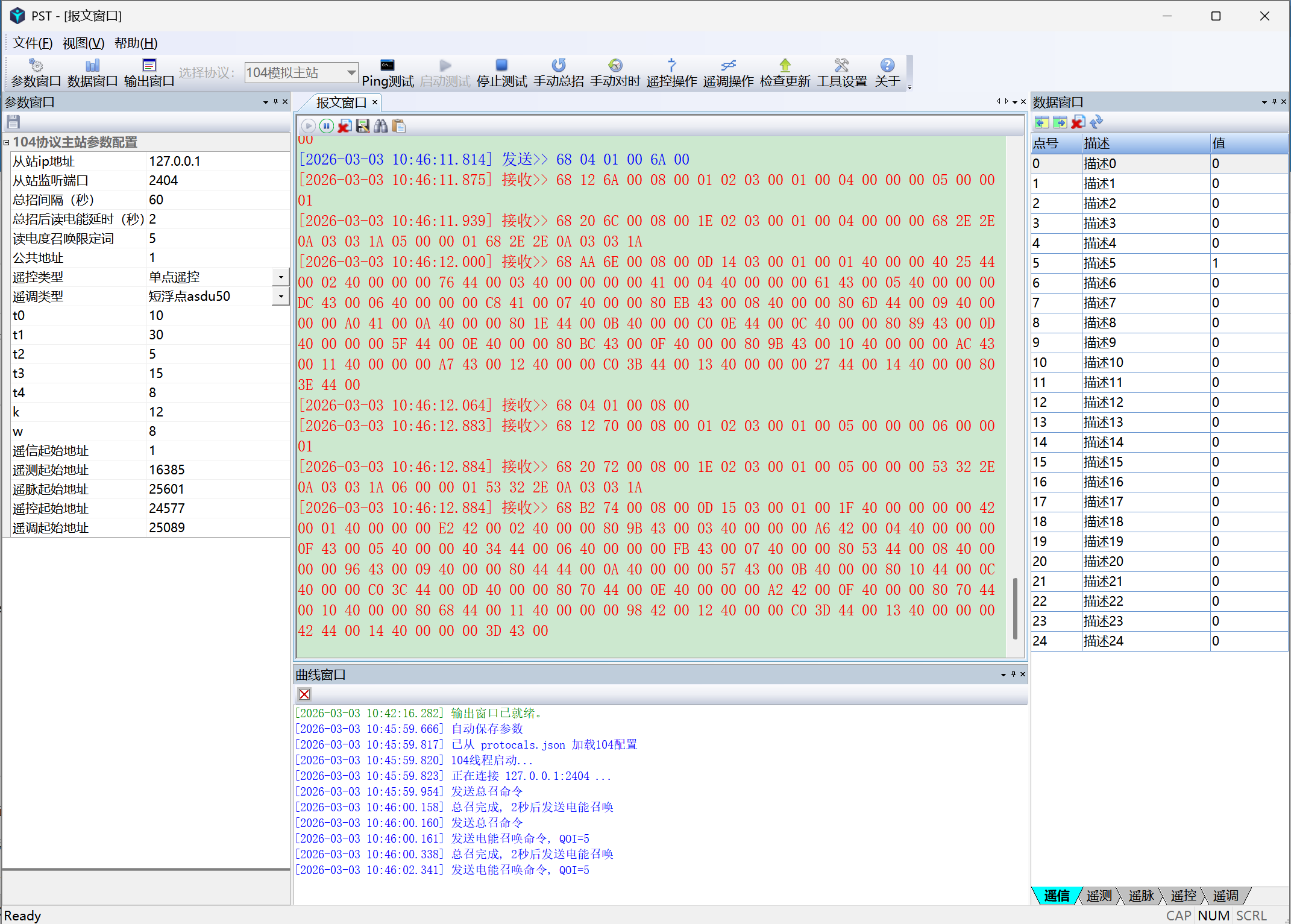Click the refresh arrows icon in 数据窗口

(1096, 122)
